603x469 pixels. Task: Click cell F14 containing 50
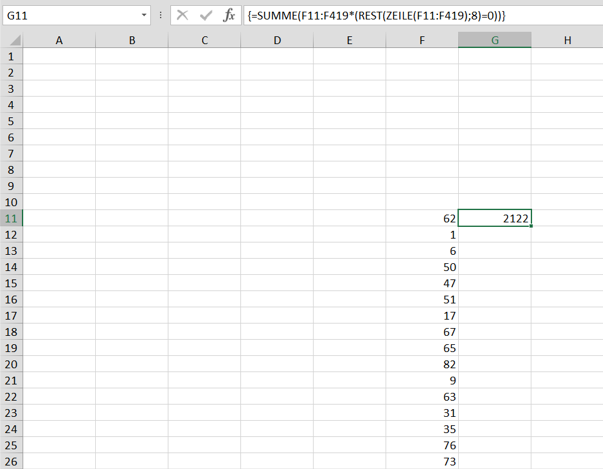click(x=422, y=267)
